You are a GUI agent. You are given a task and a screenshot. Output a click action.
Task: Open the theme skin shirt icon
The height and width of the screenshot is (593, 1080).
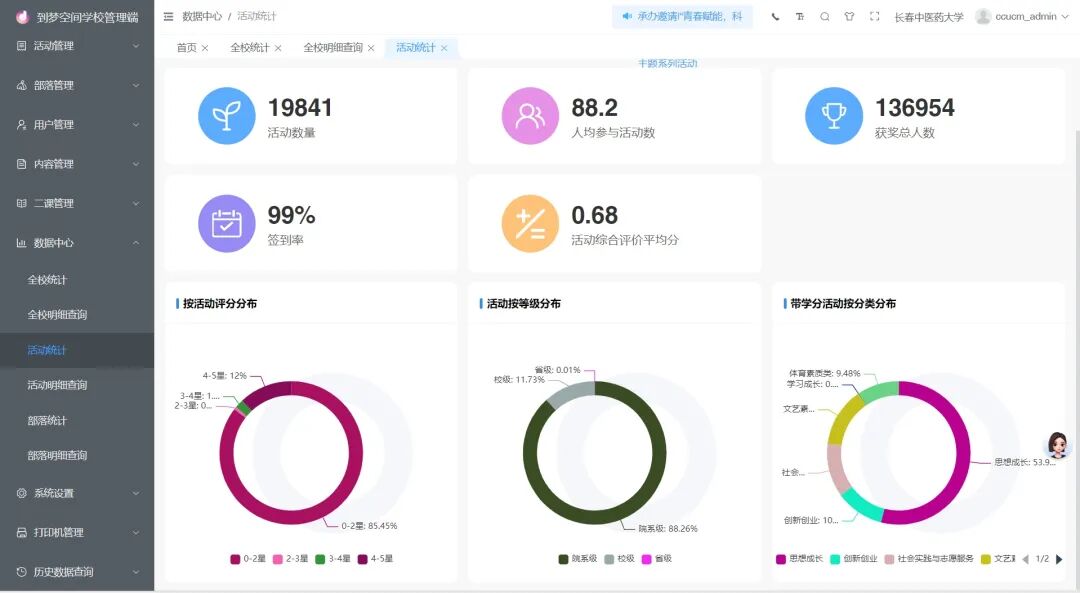[849, 17]
